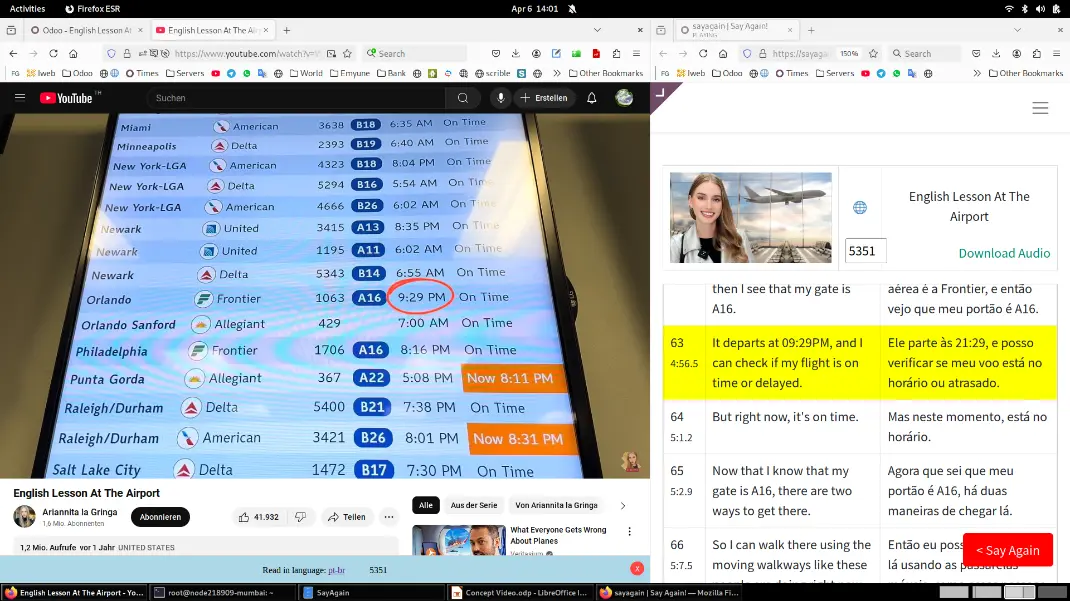Switch to the terminal 'root@node218909-mumbai' taskbar item

[222, 593]
